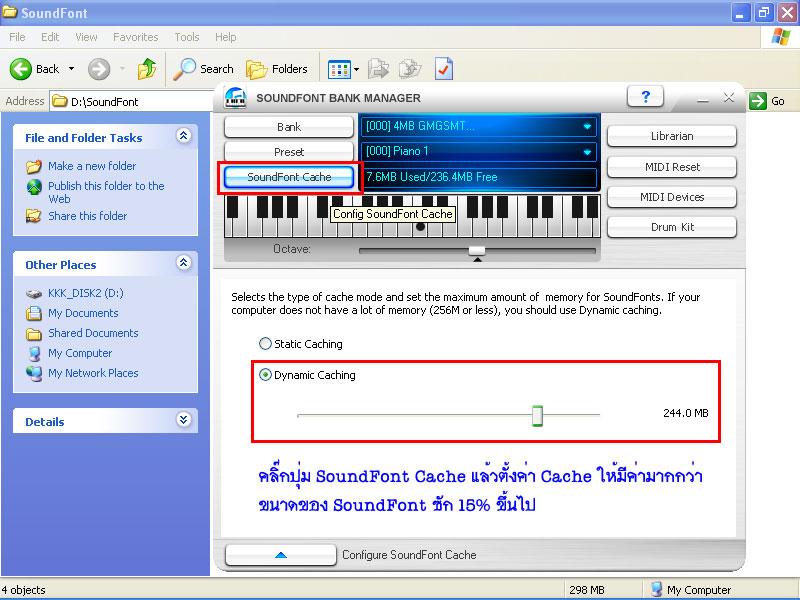This screenshot has width=800, height=600.
Task: Click the SoundFont Cache button
Action: coord(289,177)
